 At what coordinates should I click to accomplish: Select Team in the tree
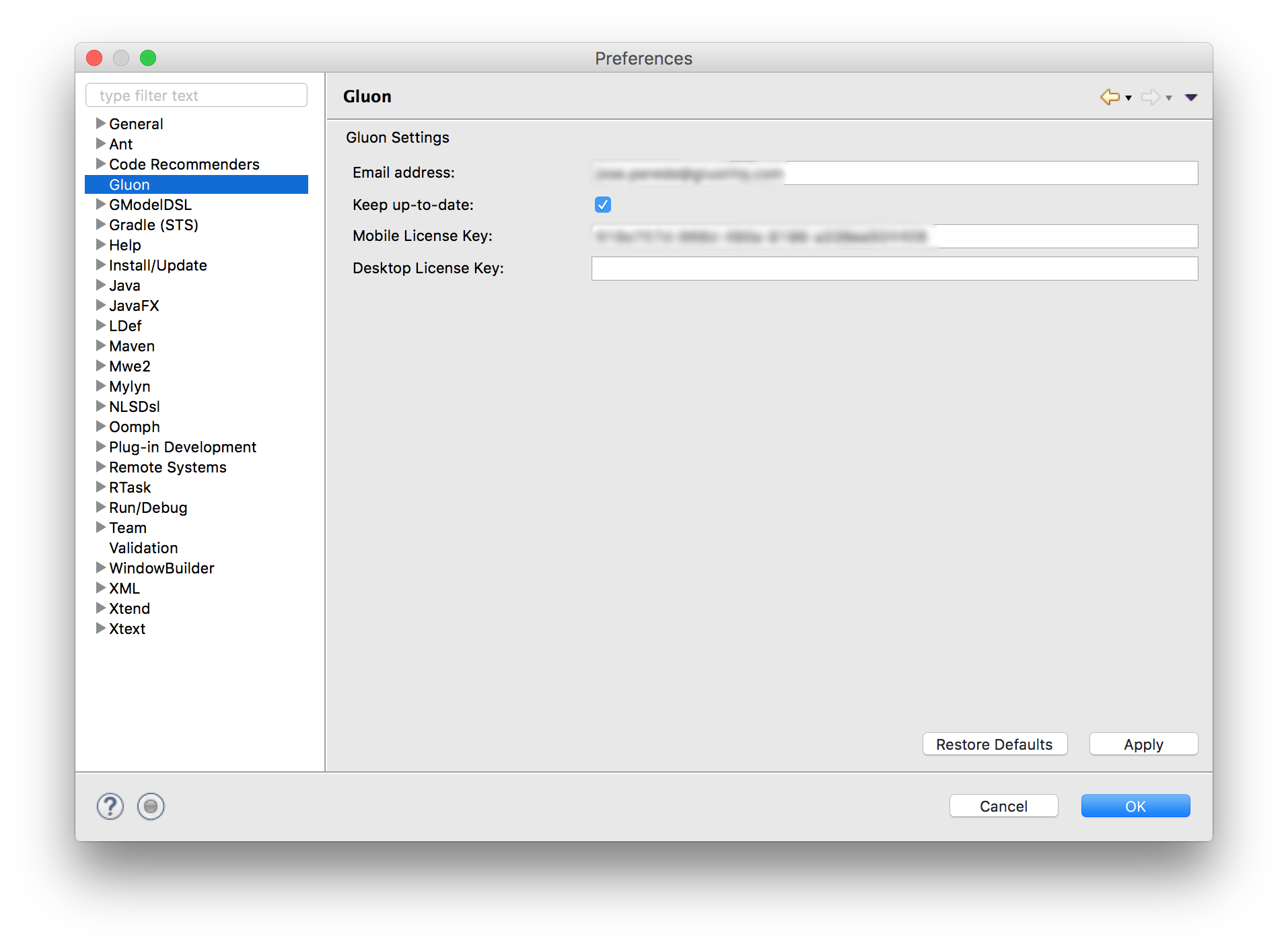(128, 528)
